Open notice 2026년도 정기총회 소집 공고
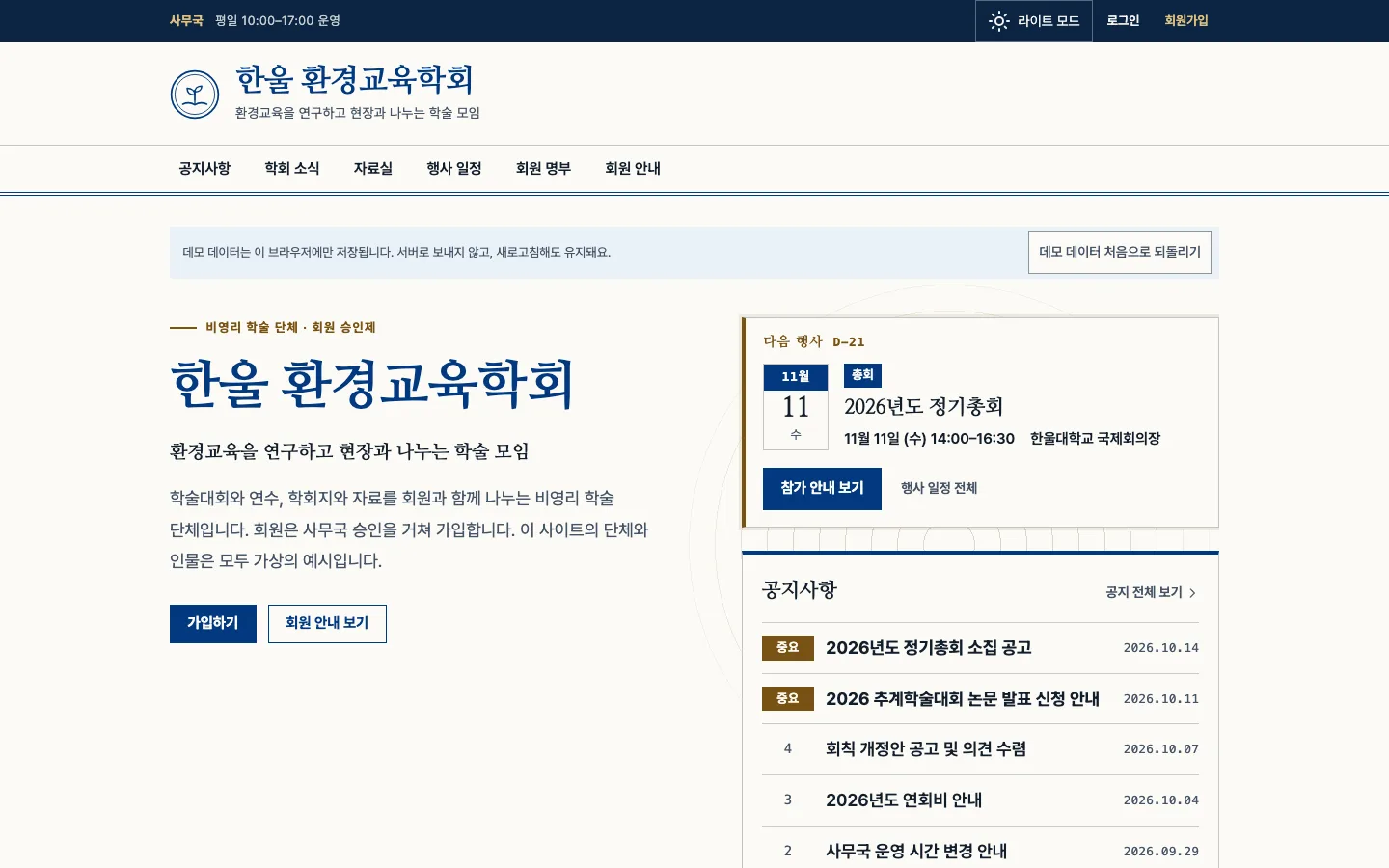 (929, 648)
